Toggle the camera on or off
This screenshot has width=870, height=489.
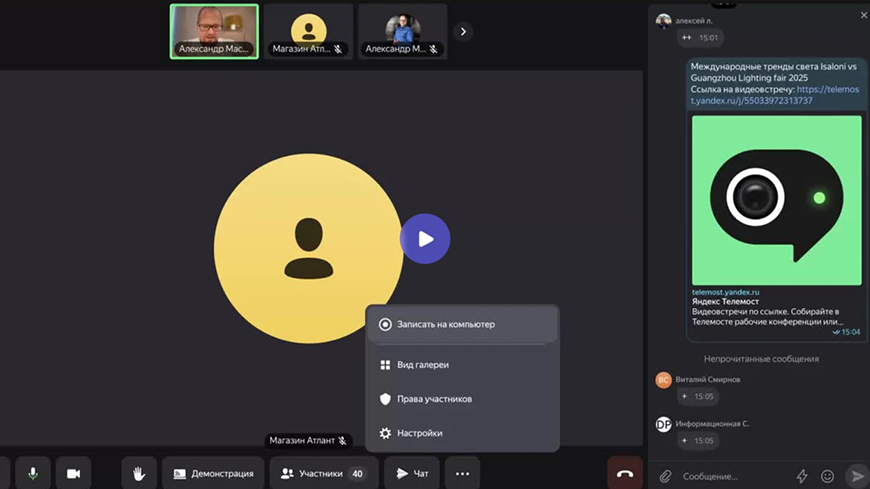tap(73, 473)
